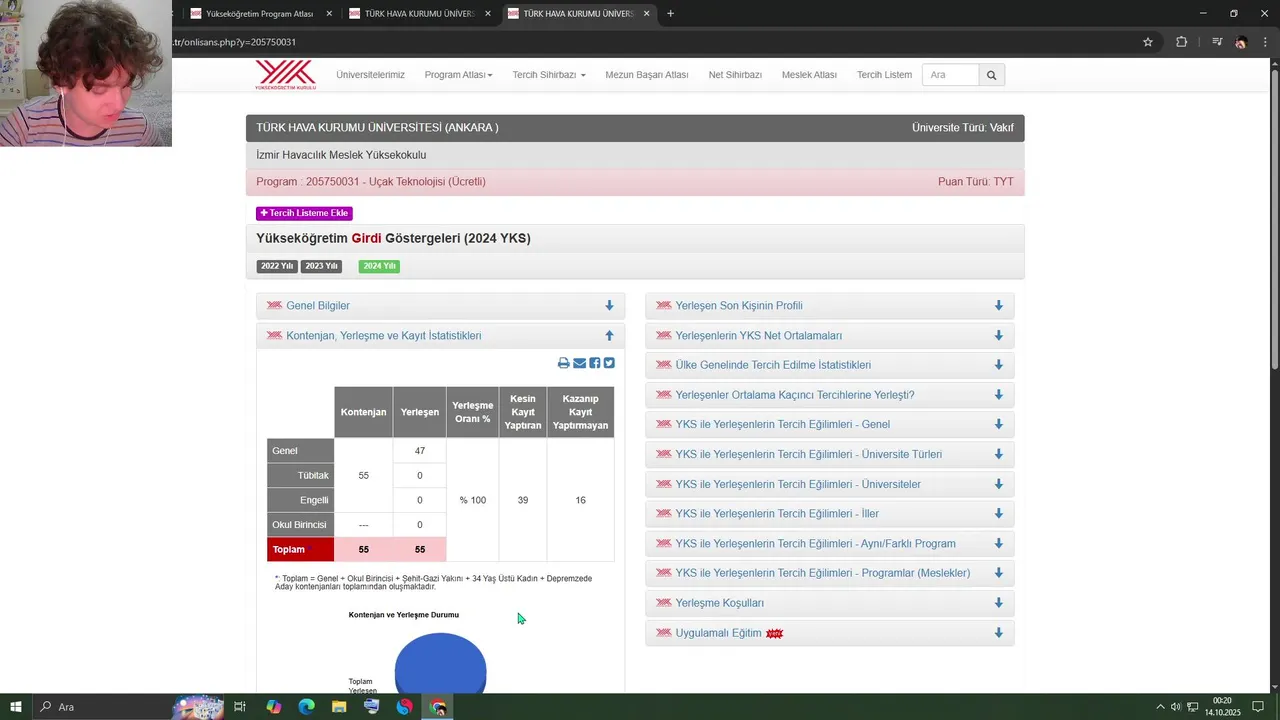Expand the Uygulamalı Eğitim section
Screen dimensions: 1280x720
click(829, 633)
